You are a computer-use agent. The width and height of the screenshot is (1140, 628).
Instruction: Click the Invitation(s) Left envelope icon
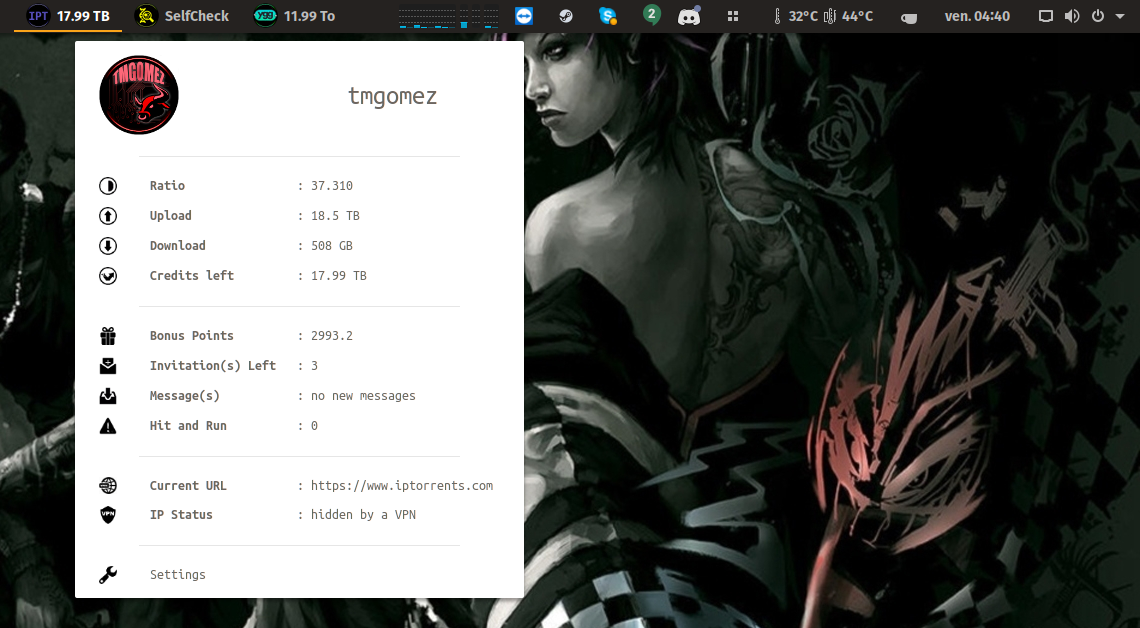[108, 366]
